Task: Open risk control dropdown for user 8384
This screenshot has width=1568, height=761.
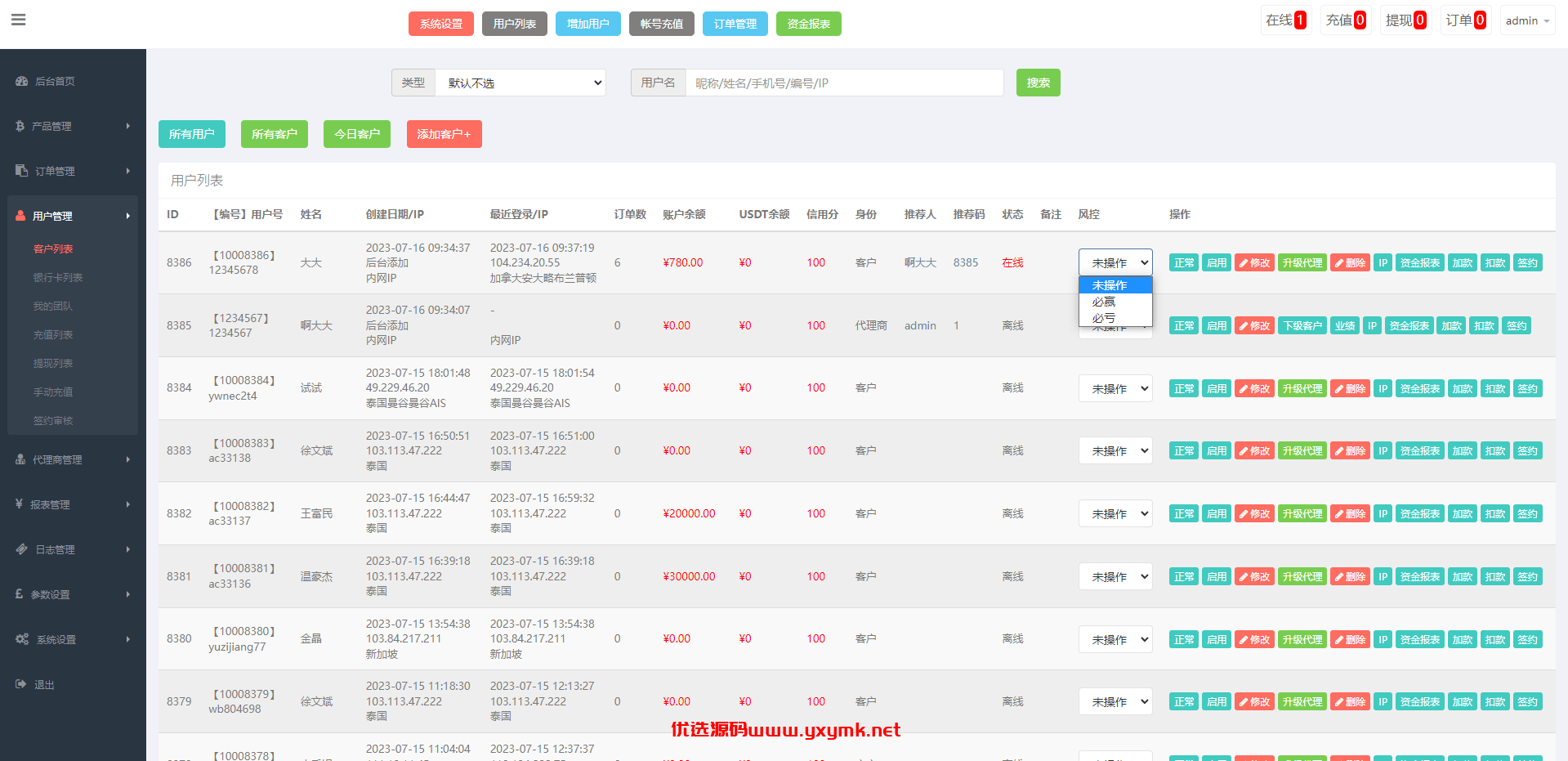Action: (x=1115, y=388)
